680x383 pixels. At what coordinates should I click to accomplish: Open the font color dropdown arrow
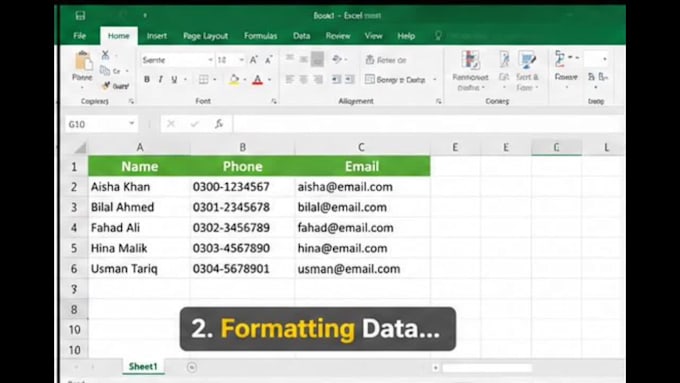coord(269,79)
